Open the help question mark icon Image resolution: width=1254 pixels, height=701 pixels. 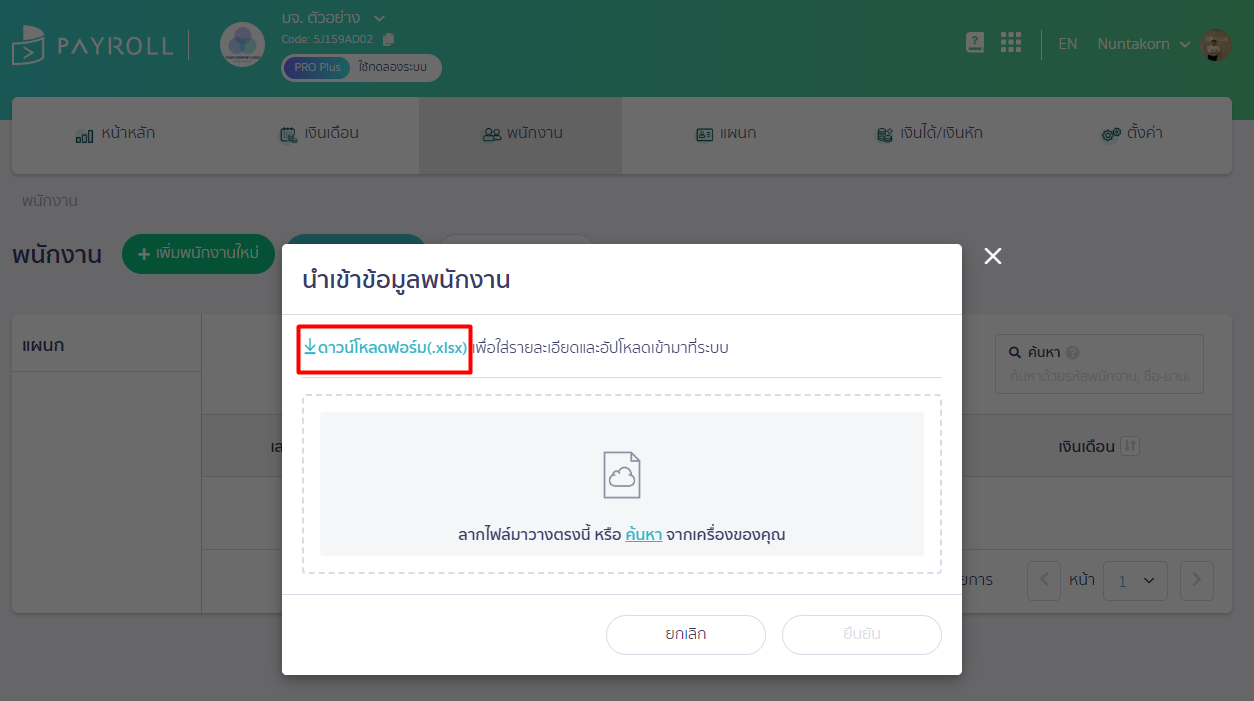tap(975, 42)
